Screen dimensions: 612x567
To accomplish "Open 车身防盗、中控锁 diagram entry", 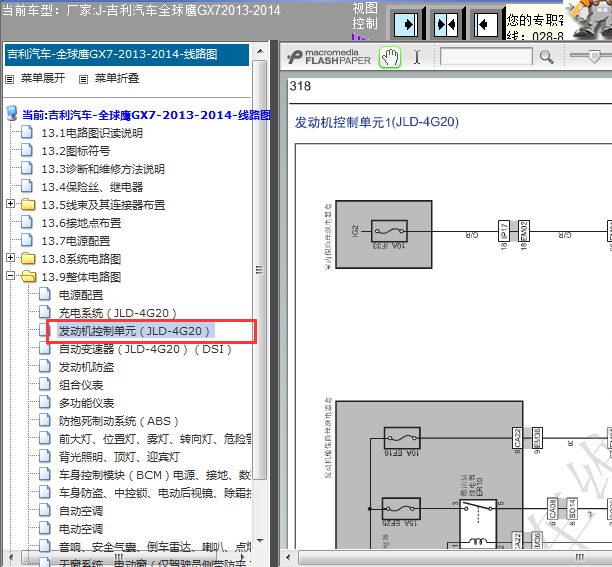I will tap(155, 493).
